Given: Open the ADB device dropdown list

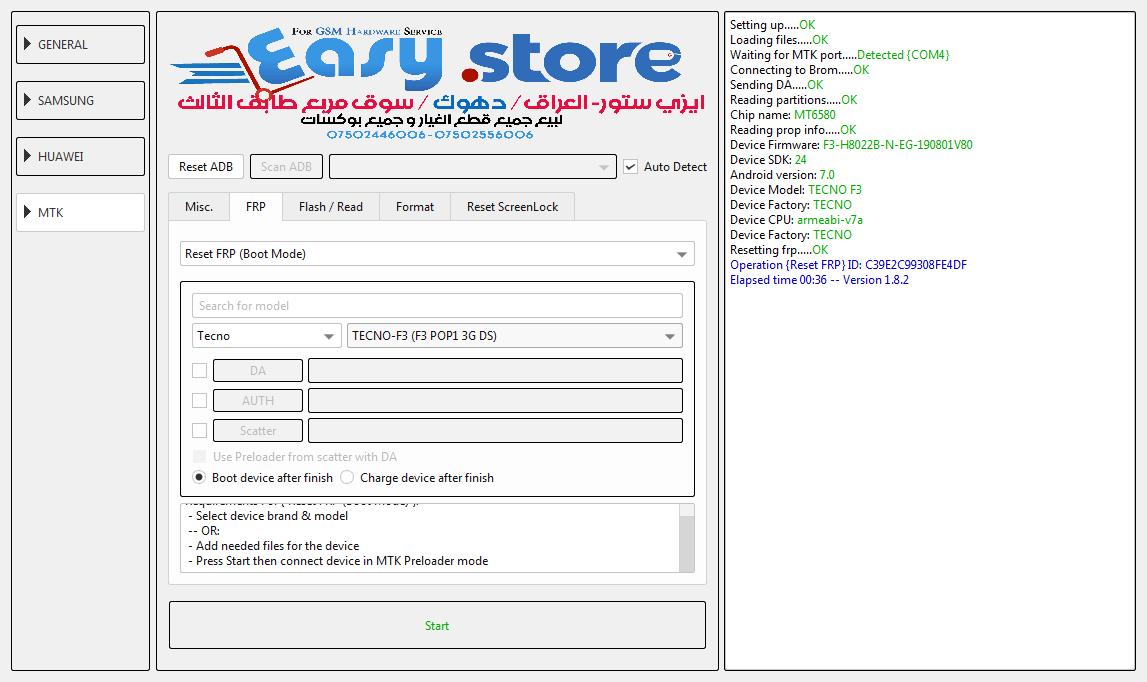Looking at the screenshot, I should click(x=473, y=167).
